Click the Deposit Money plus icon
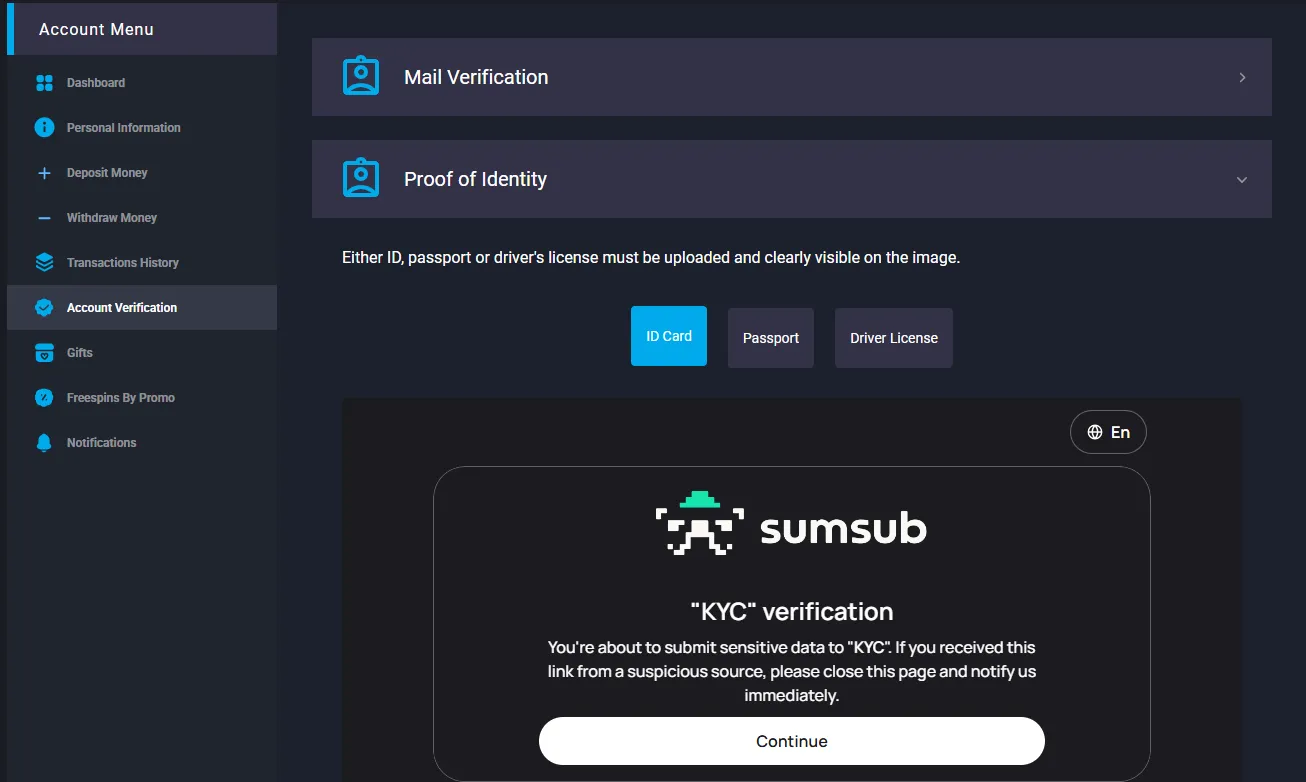 pos(44,173)
